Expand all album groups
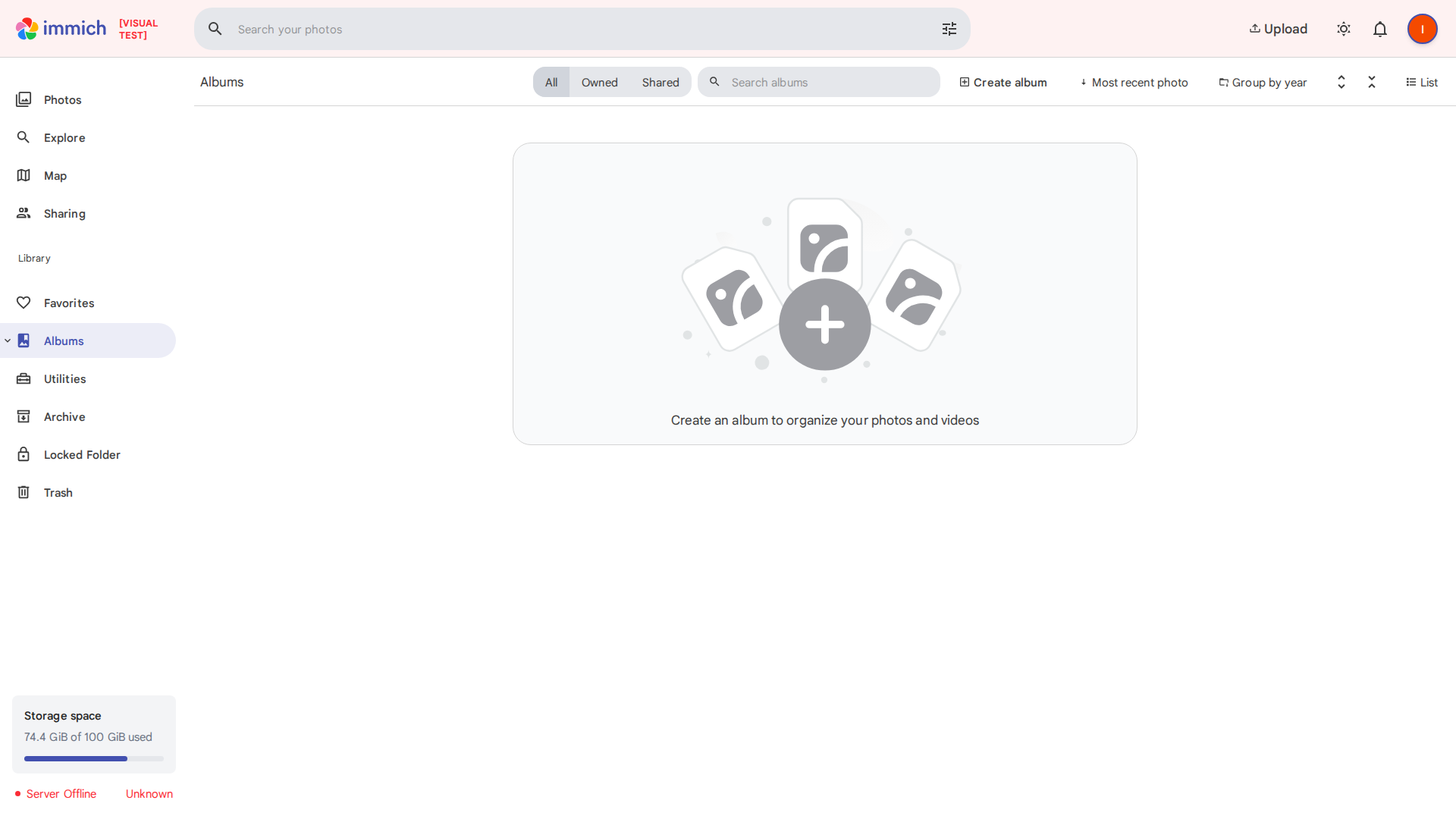Screen dimensions: 1456x819 [1341, 82]
